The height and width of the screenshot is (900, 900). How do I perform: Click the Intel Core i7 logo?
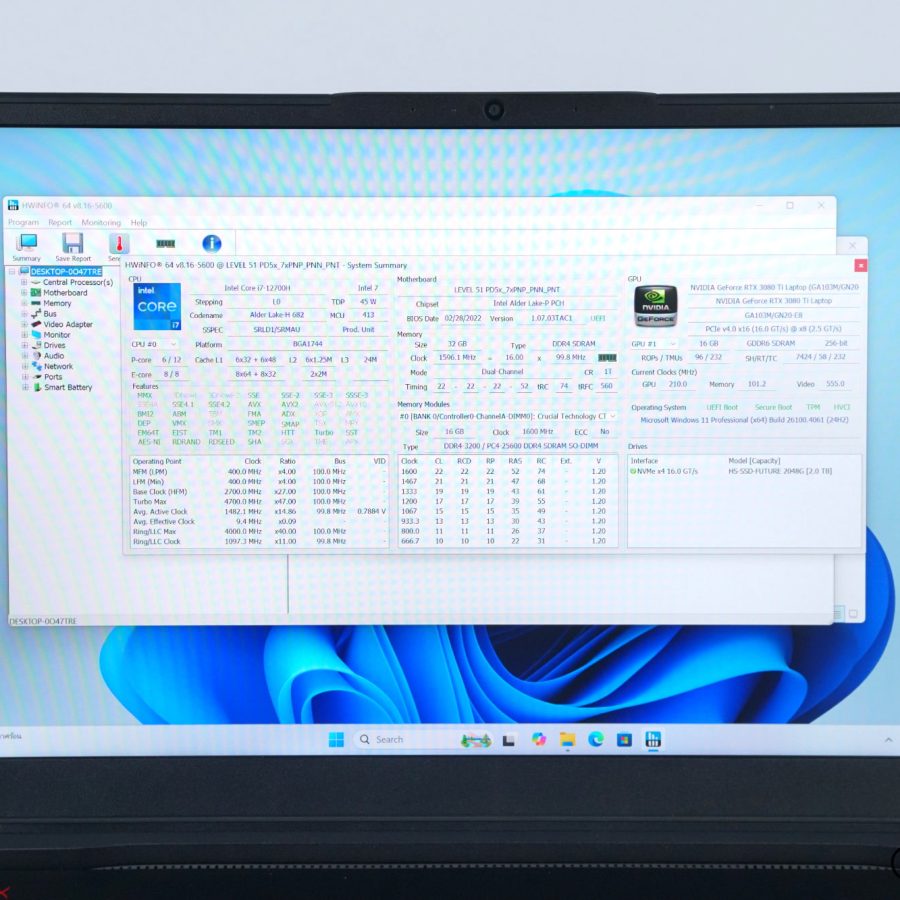(157, 307)
